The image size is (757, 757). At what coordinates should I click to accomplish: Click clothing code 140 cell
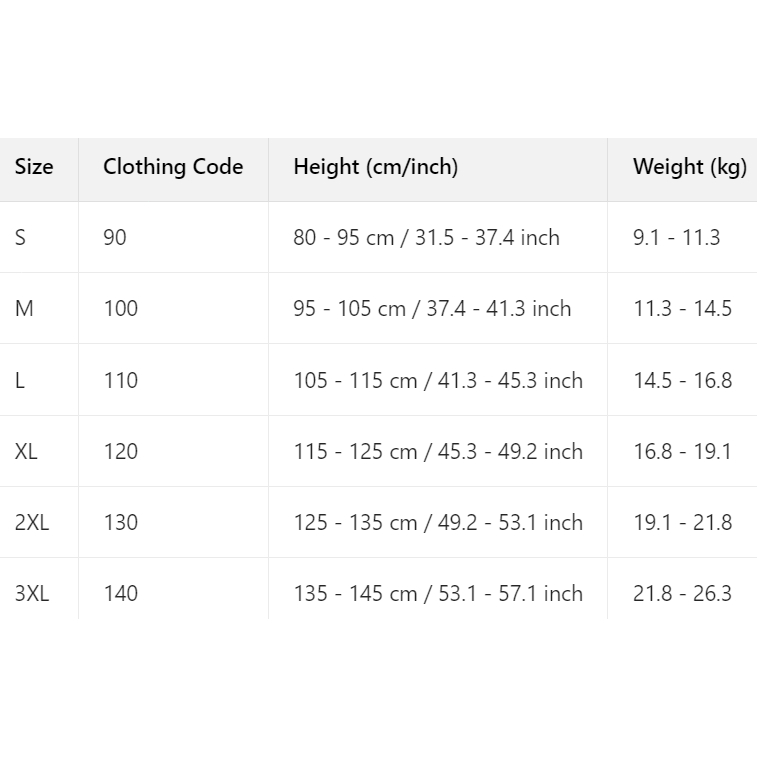coord(121,594)
